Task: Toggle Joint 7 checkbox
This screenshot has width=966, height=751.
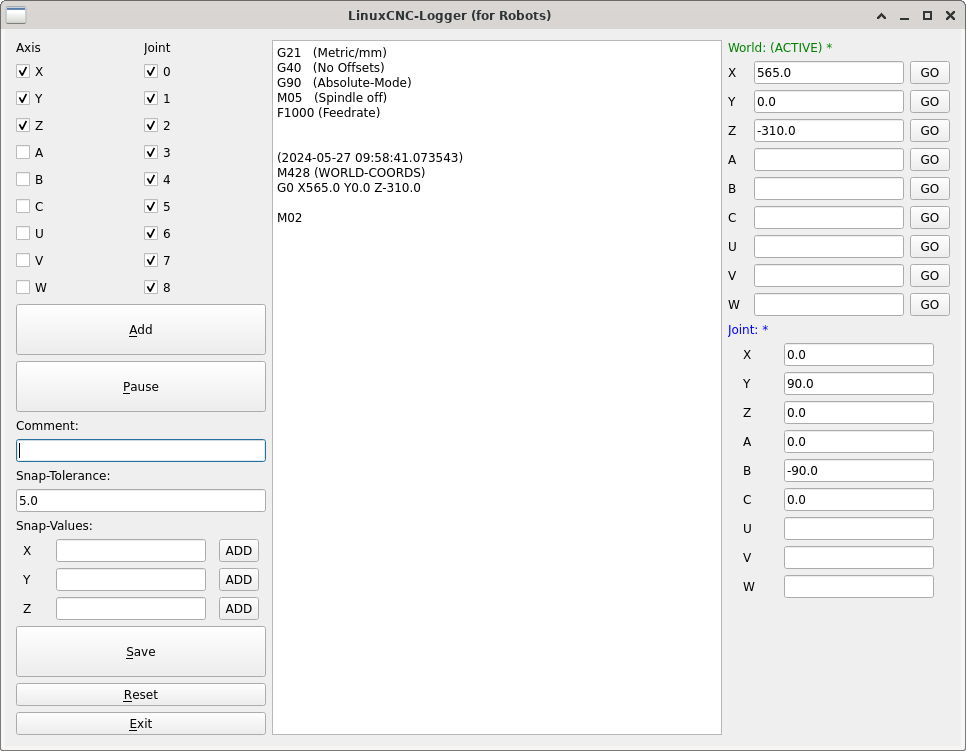Action: click(151, 260)
